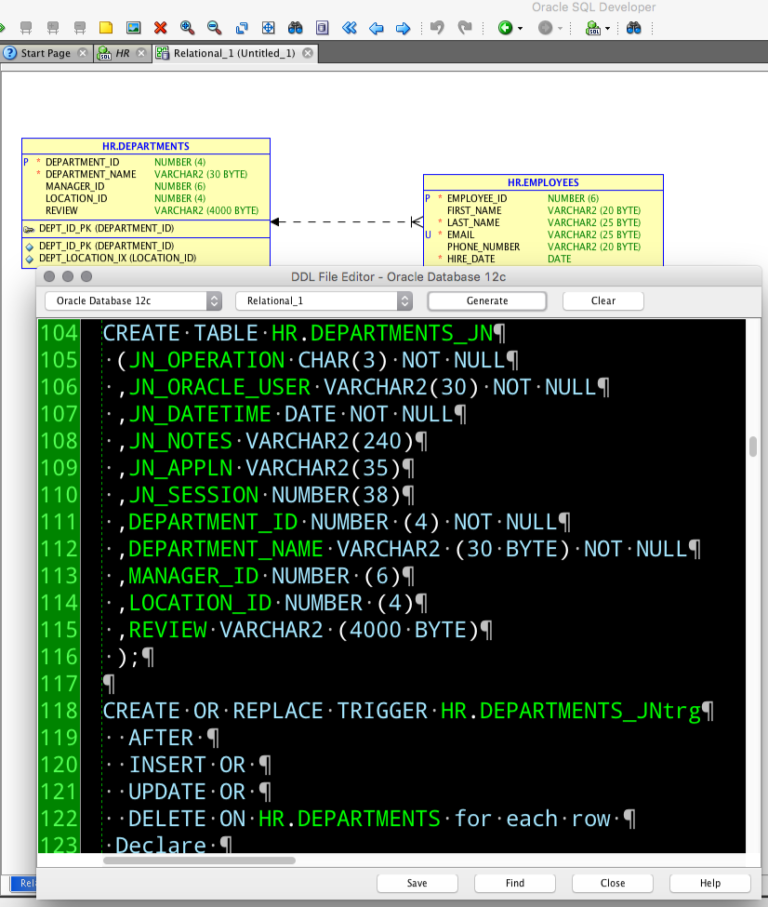Click DEPARTMENT_NAME on code line 112
768x907 pixels.
coord(226,549)
